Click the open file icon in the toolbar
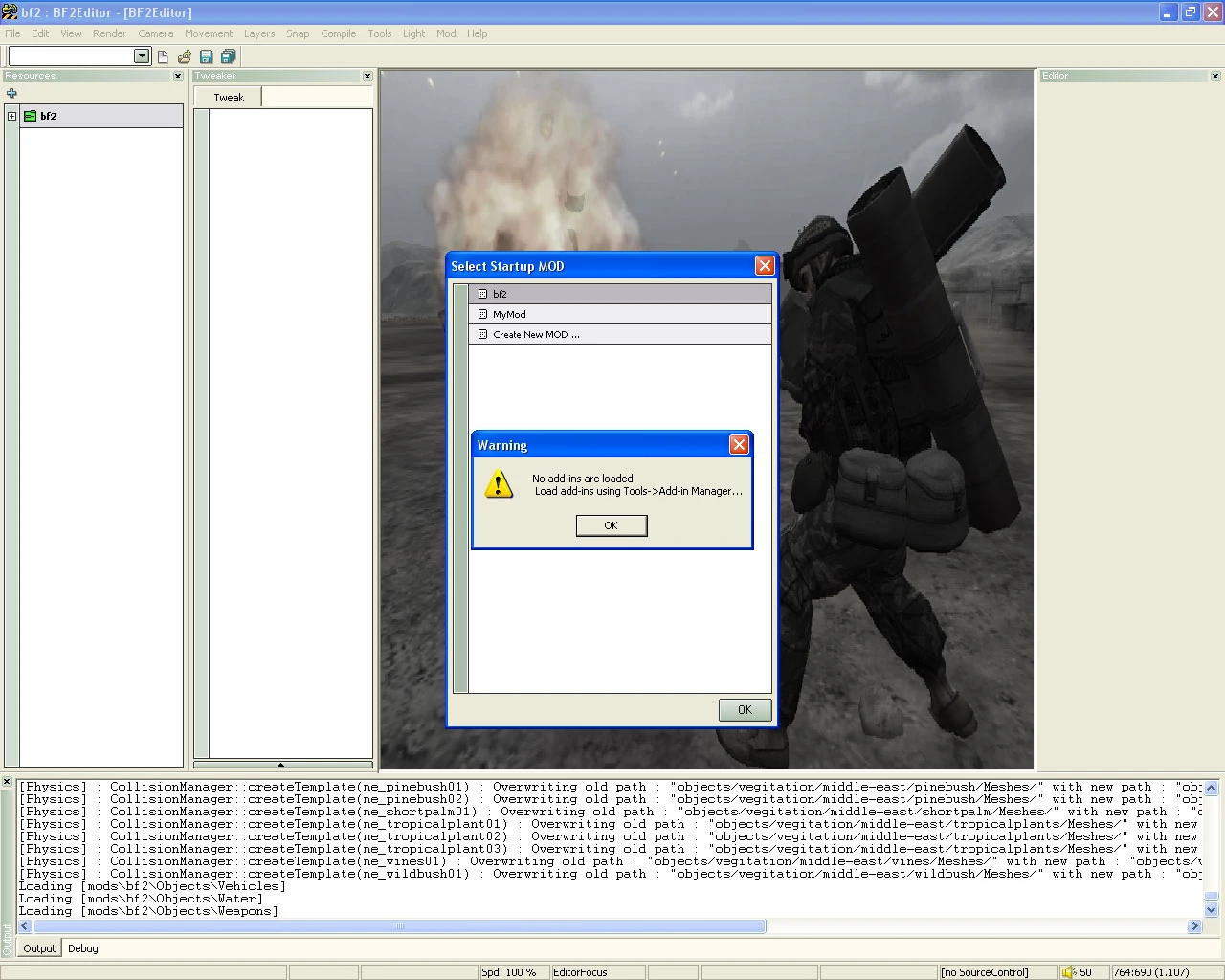Screen dimensions: 1225x980 [185, 56]
